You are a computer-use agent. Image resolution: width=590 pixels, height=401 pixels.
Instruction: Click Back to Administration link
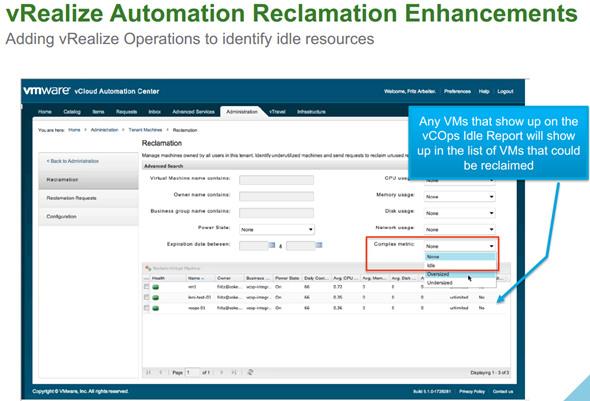(73, 161)
